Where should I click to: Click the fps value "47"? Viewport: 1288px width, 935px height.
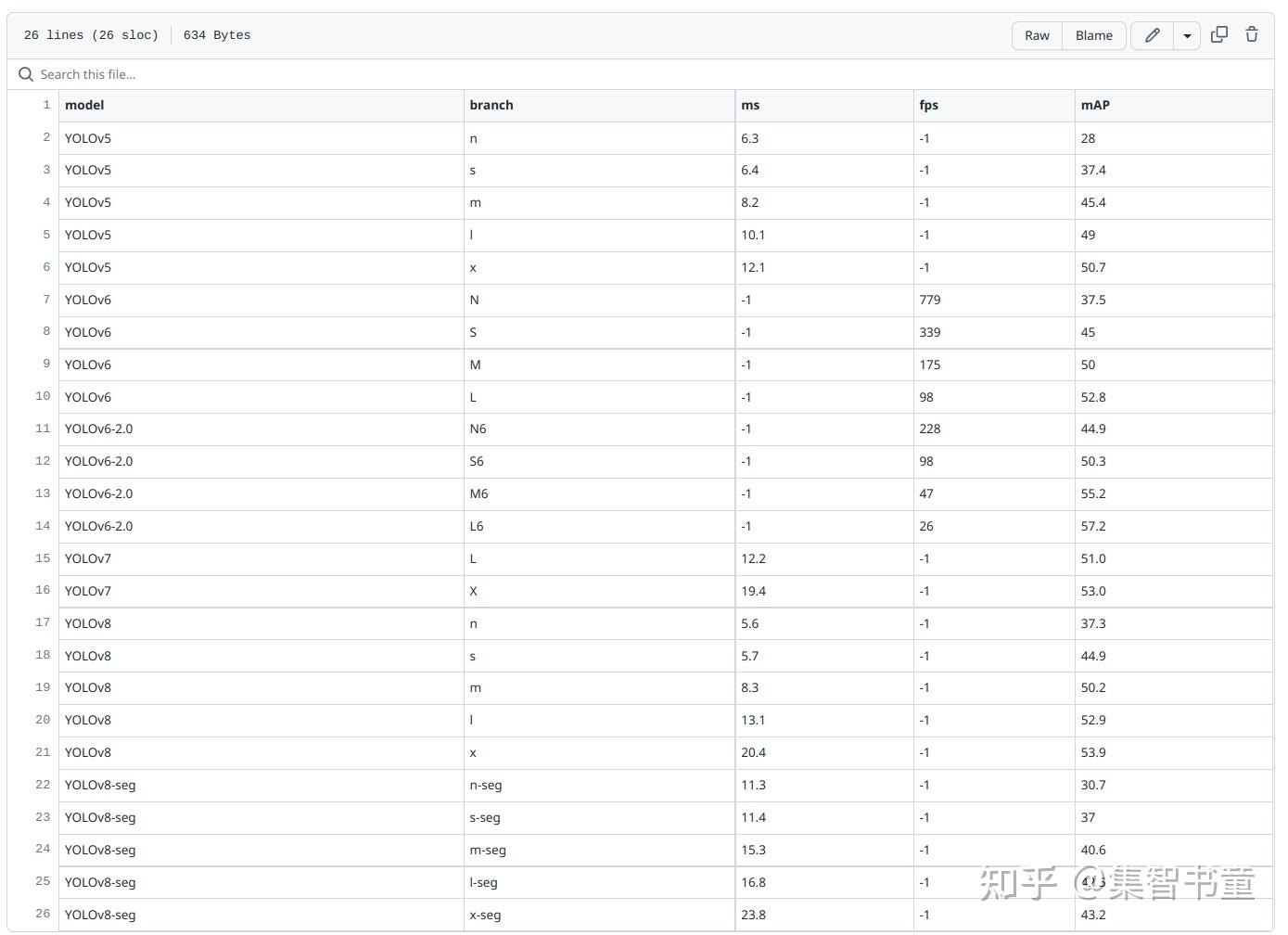[926, 493]
